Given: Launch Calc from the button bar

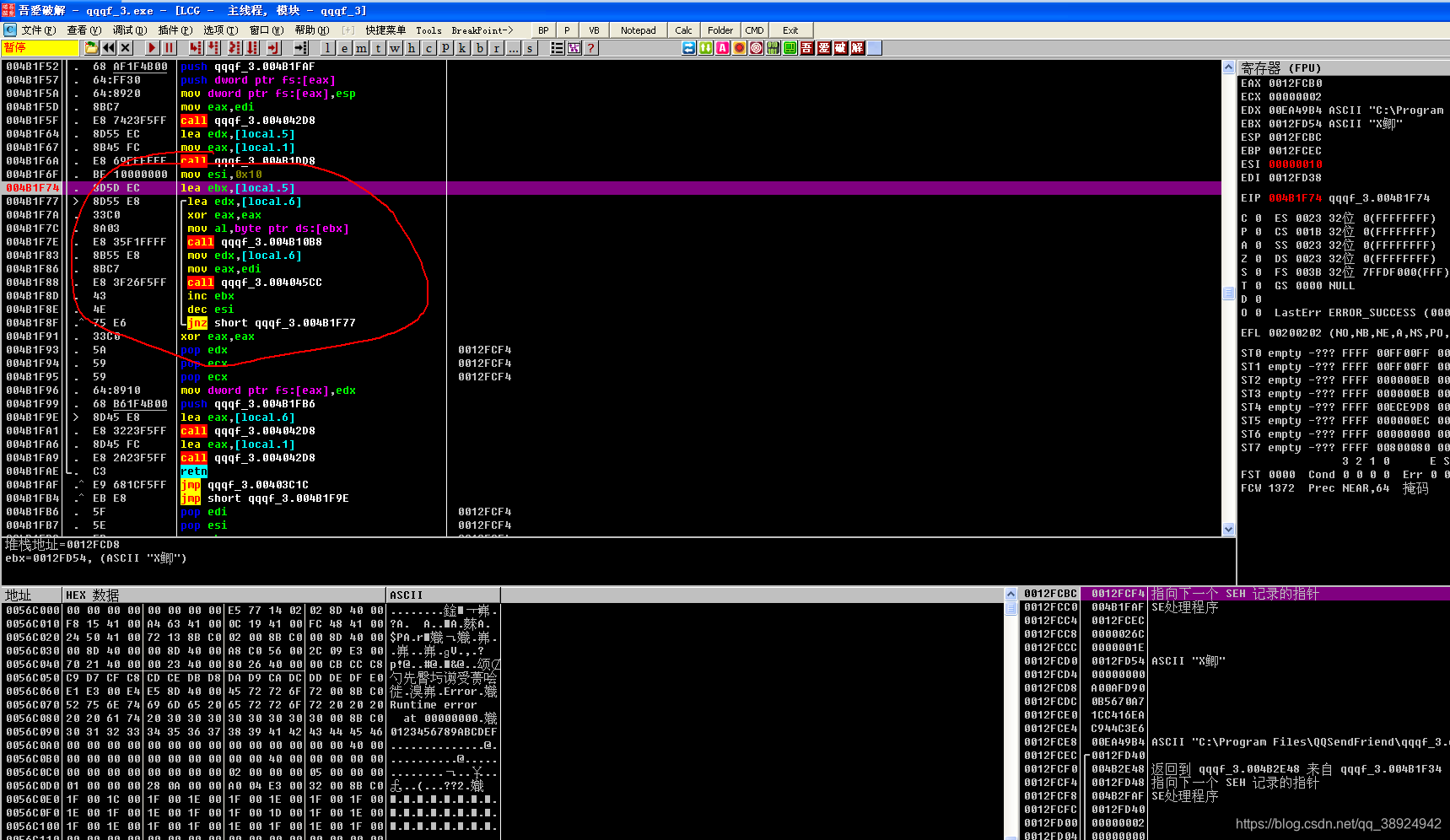Looking at the screenshot, I should 684,30.
